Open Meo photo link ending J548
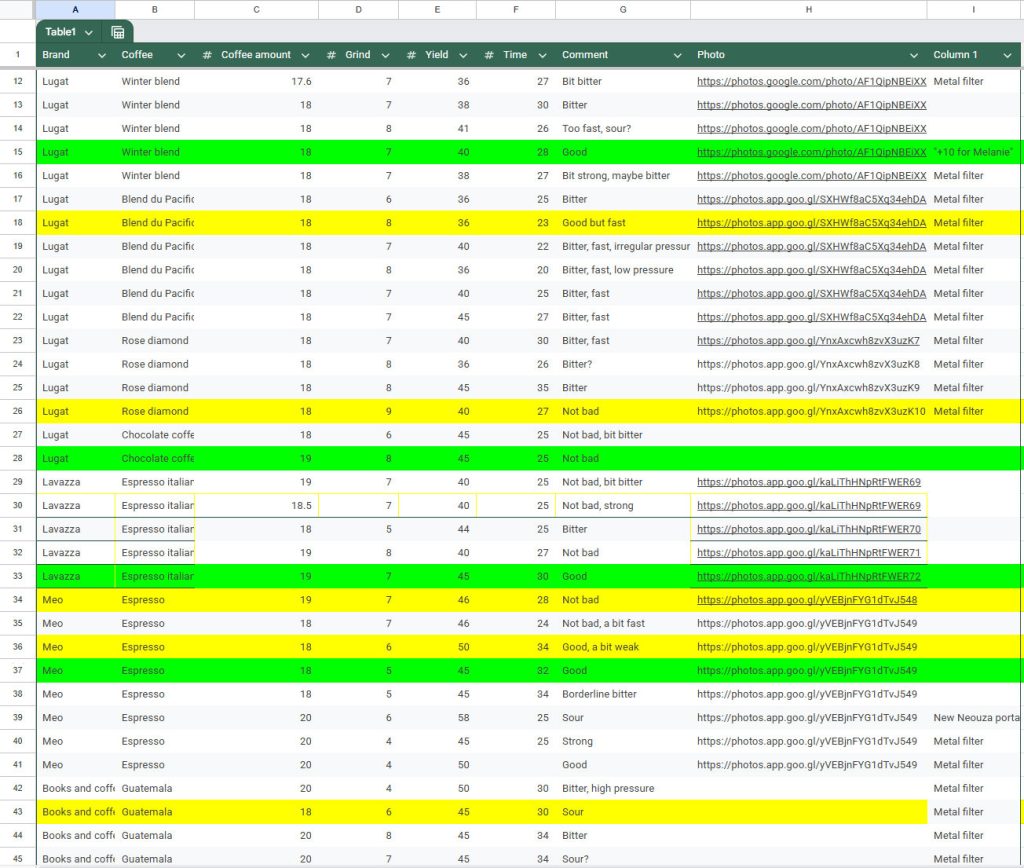 click(x=807, y=600)
